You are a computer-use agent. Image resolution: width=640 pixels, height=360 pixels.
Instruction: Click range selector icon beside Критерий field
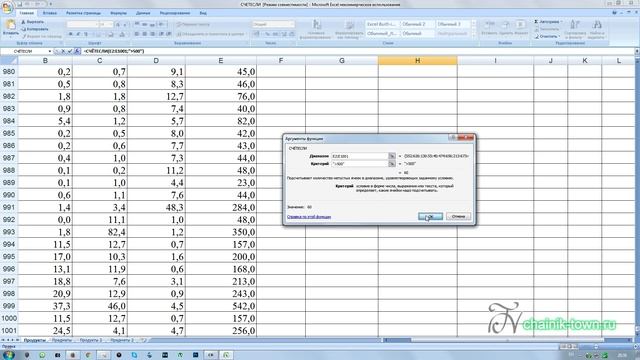pos(392,164)
